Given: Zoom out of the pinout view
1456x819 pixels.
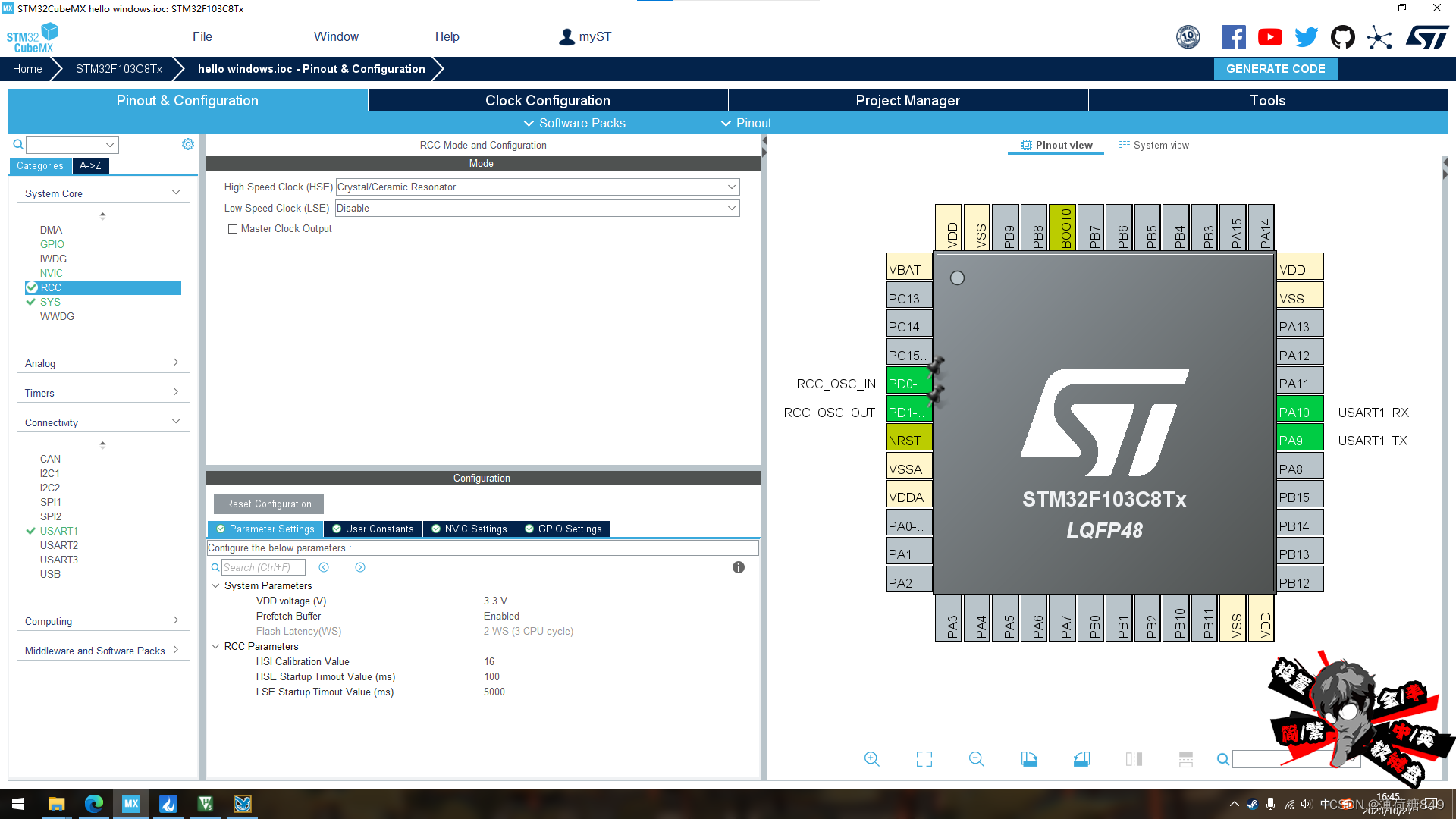Looking at the screenshot, I should (976, 758).
